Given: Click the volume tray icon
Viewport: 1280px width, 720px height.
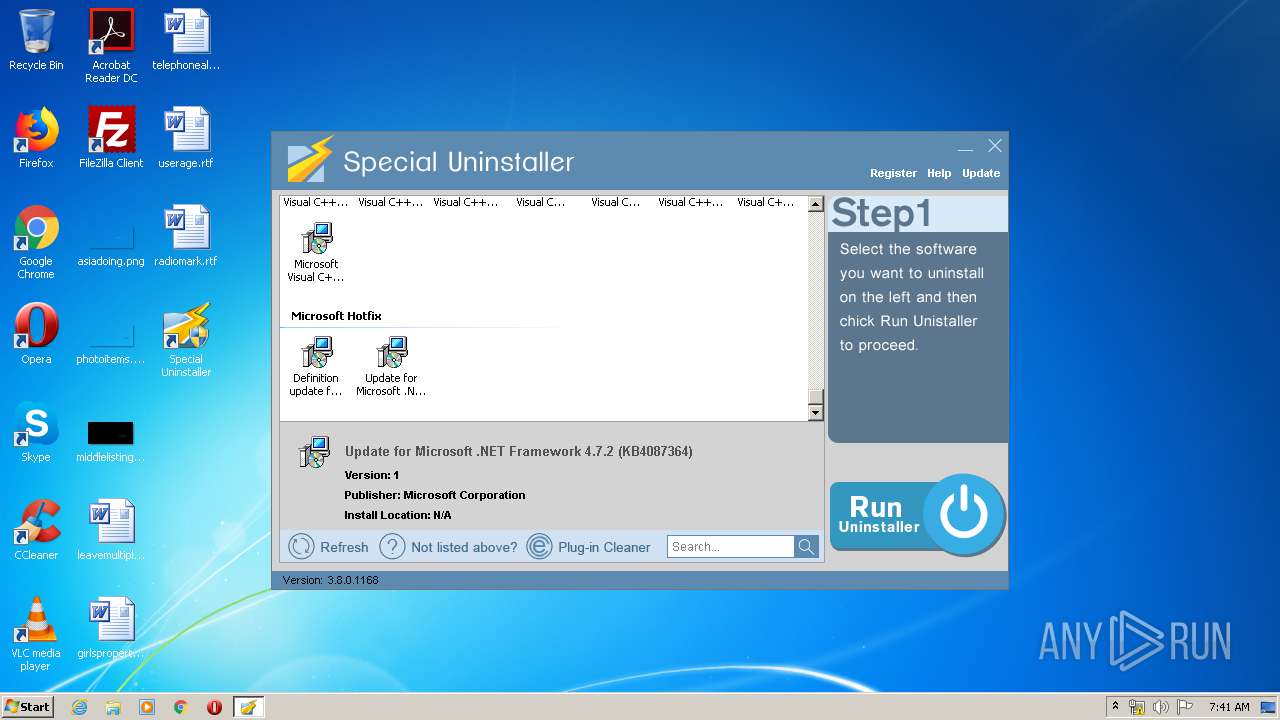Looking at the screenshot, I should click(x=1161, y=707).
